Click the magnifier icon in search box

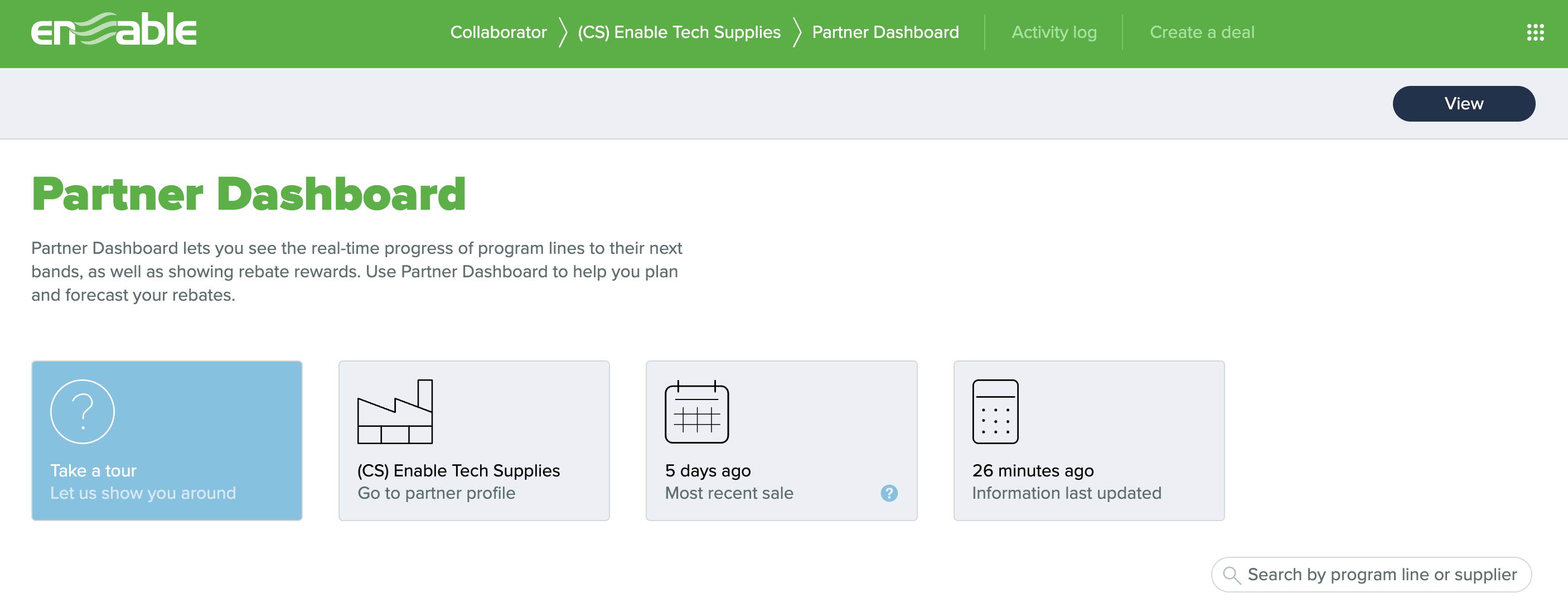(x=1231, y=575)
